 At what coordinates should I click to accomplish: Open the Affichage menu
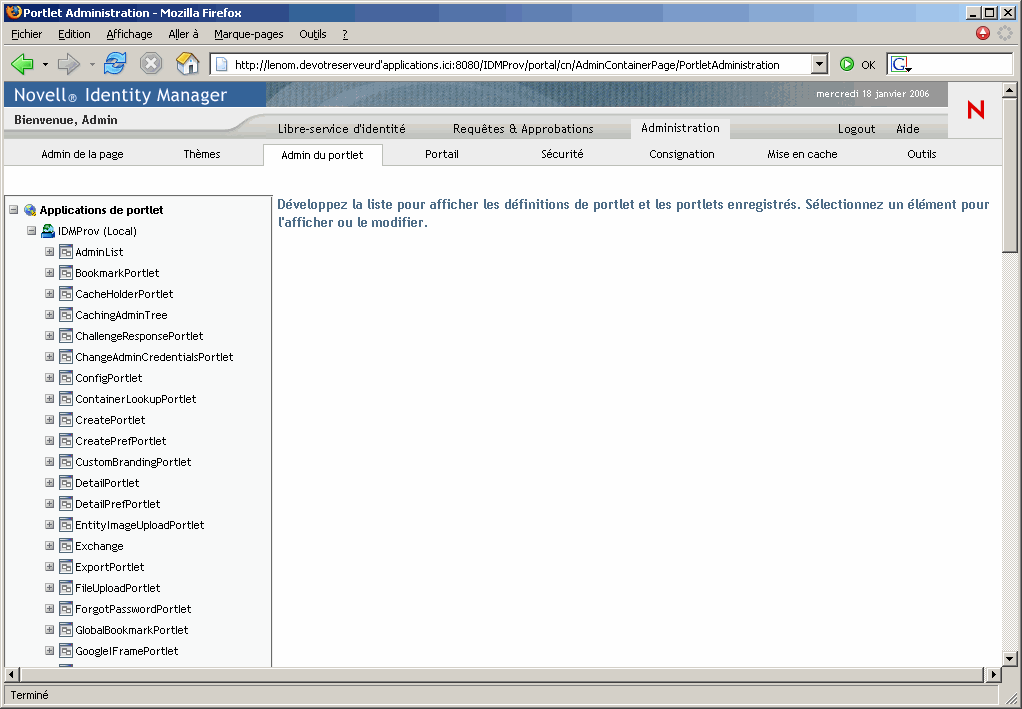click(x=129, y=34)
